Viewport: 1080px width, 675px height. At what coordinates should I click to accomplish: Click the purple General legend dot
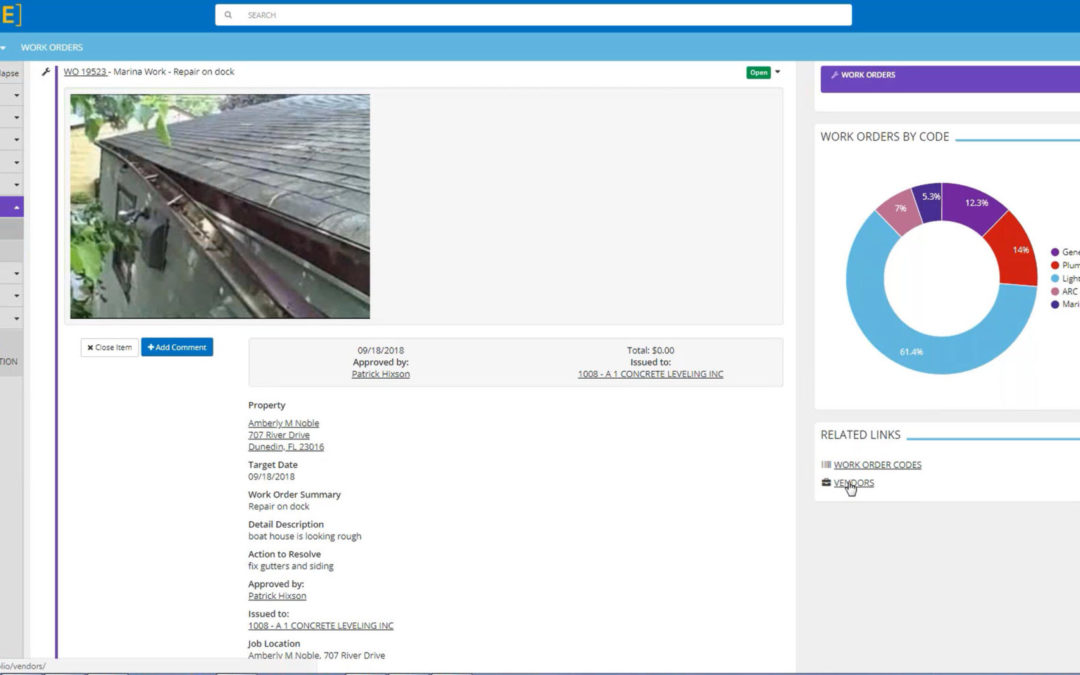[x=1055, y=252]
